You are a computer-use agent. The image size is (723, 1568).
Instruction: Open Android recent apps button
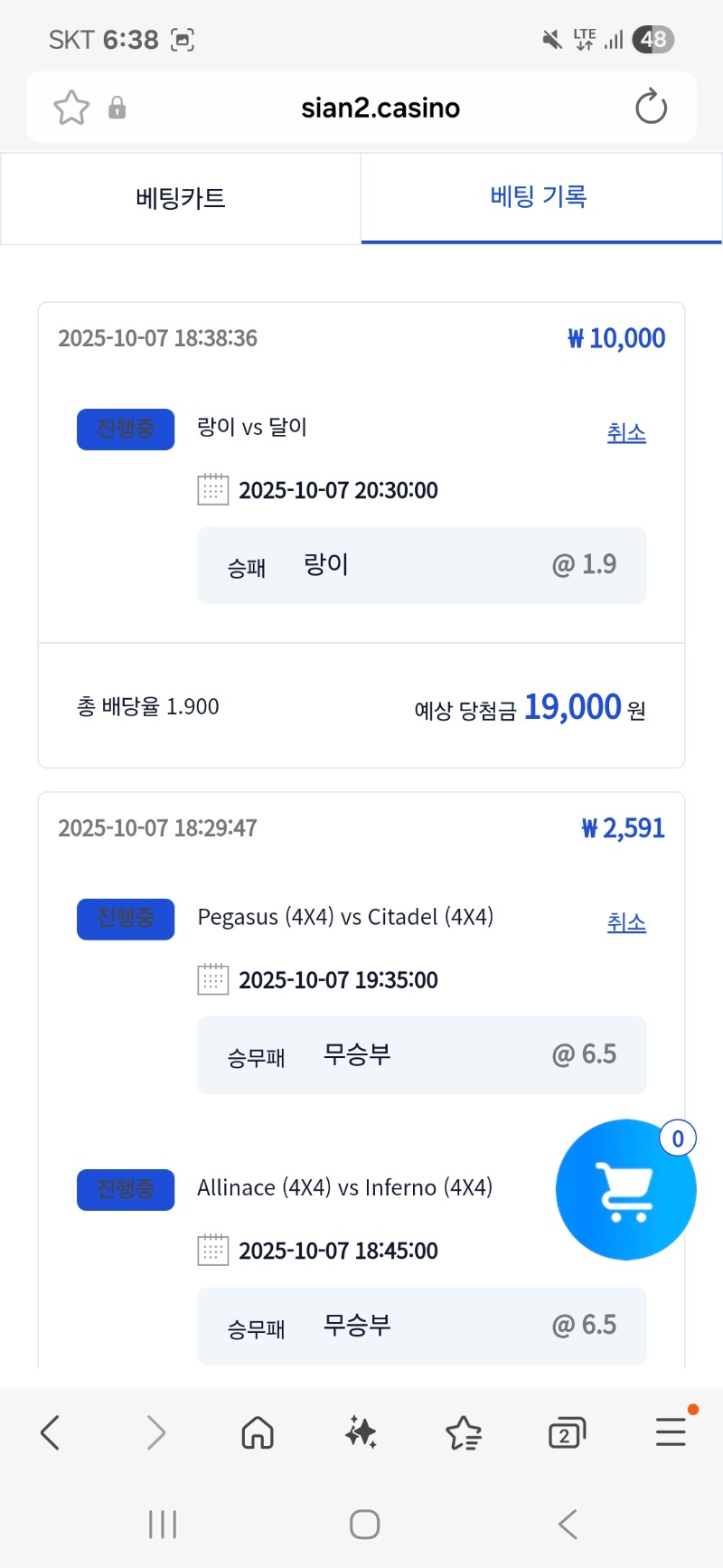163,1525
